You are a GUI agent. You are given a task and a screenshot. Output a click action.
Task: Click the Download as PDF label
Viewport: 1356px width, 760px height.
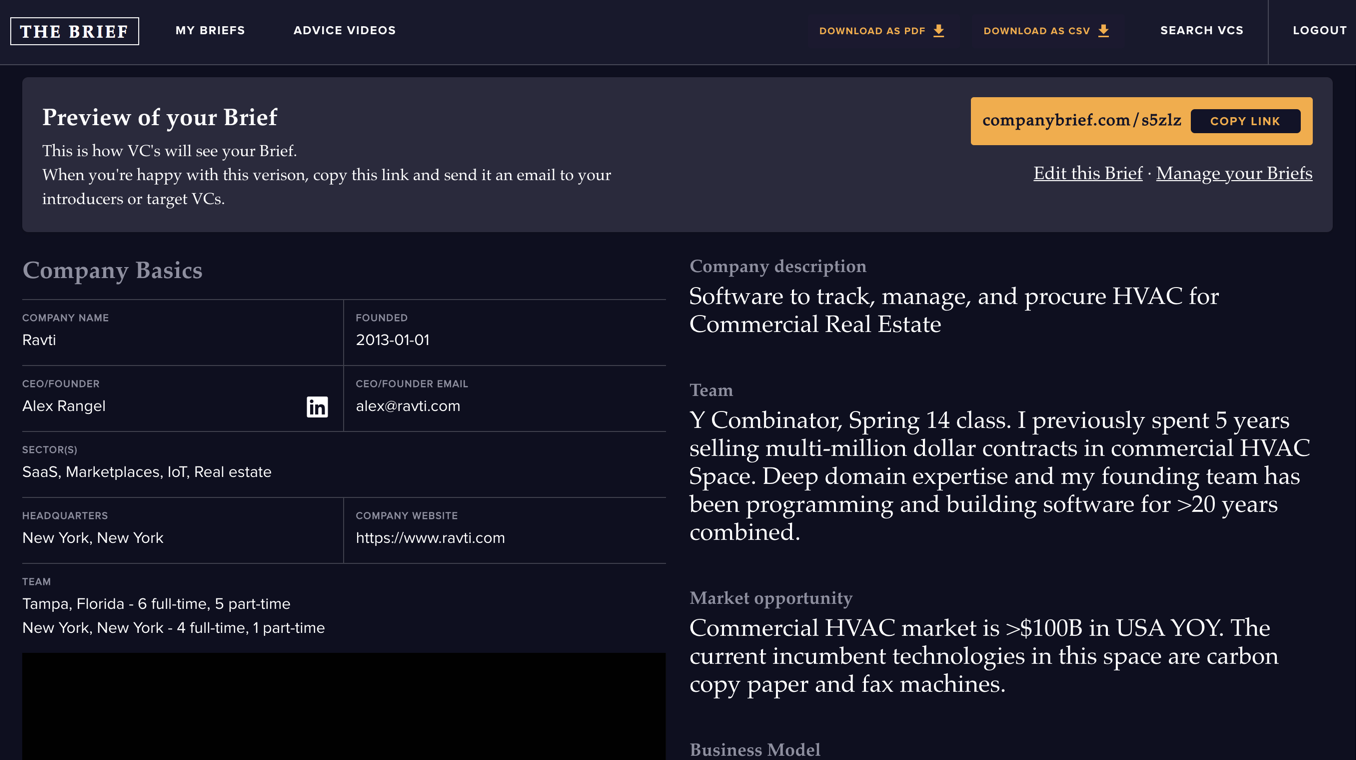pos(872,31)
